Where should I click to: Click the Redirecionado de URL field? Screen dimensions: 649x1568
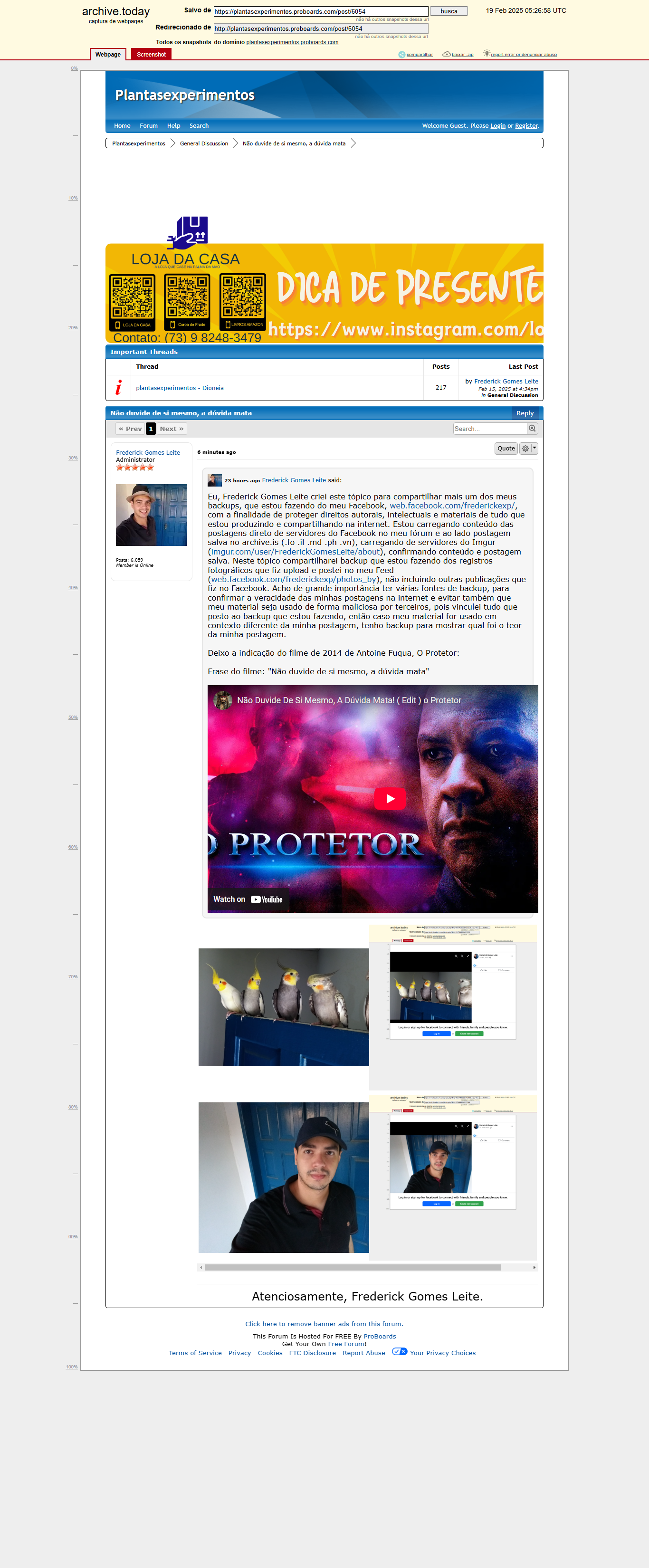[x=321, y=29]
